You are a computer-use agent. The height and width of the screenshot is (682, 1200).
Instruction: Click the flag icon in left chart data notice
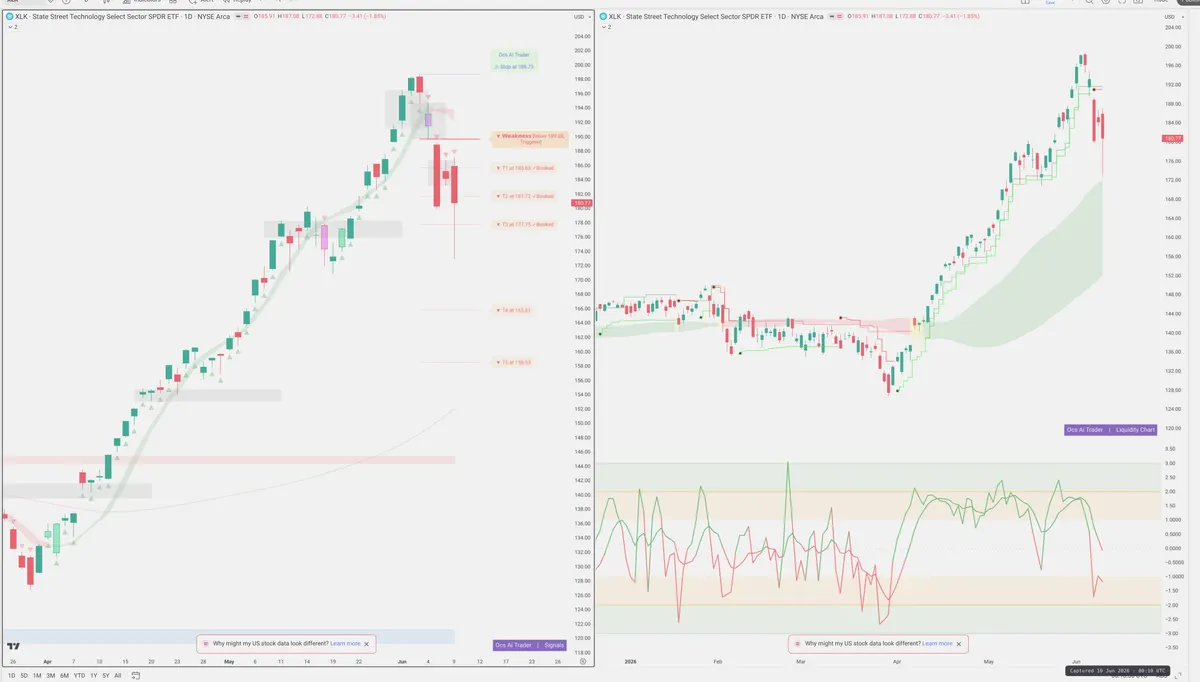207,644
